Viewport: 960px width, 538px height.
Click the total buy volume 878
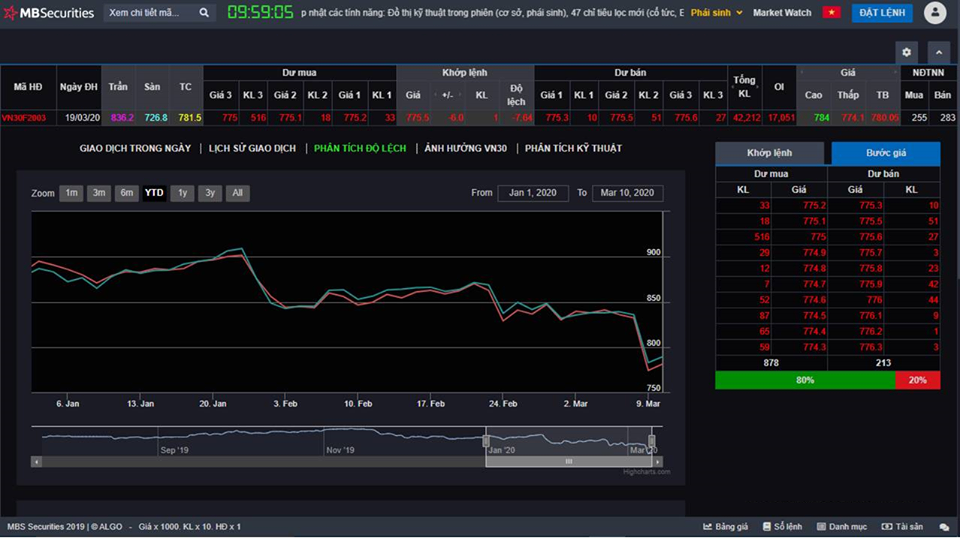pos(771,363)
